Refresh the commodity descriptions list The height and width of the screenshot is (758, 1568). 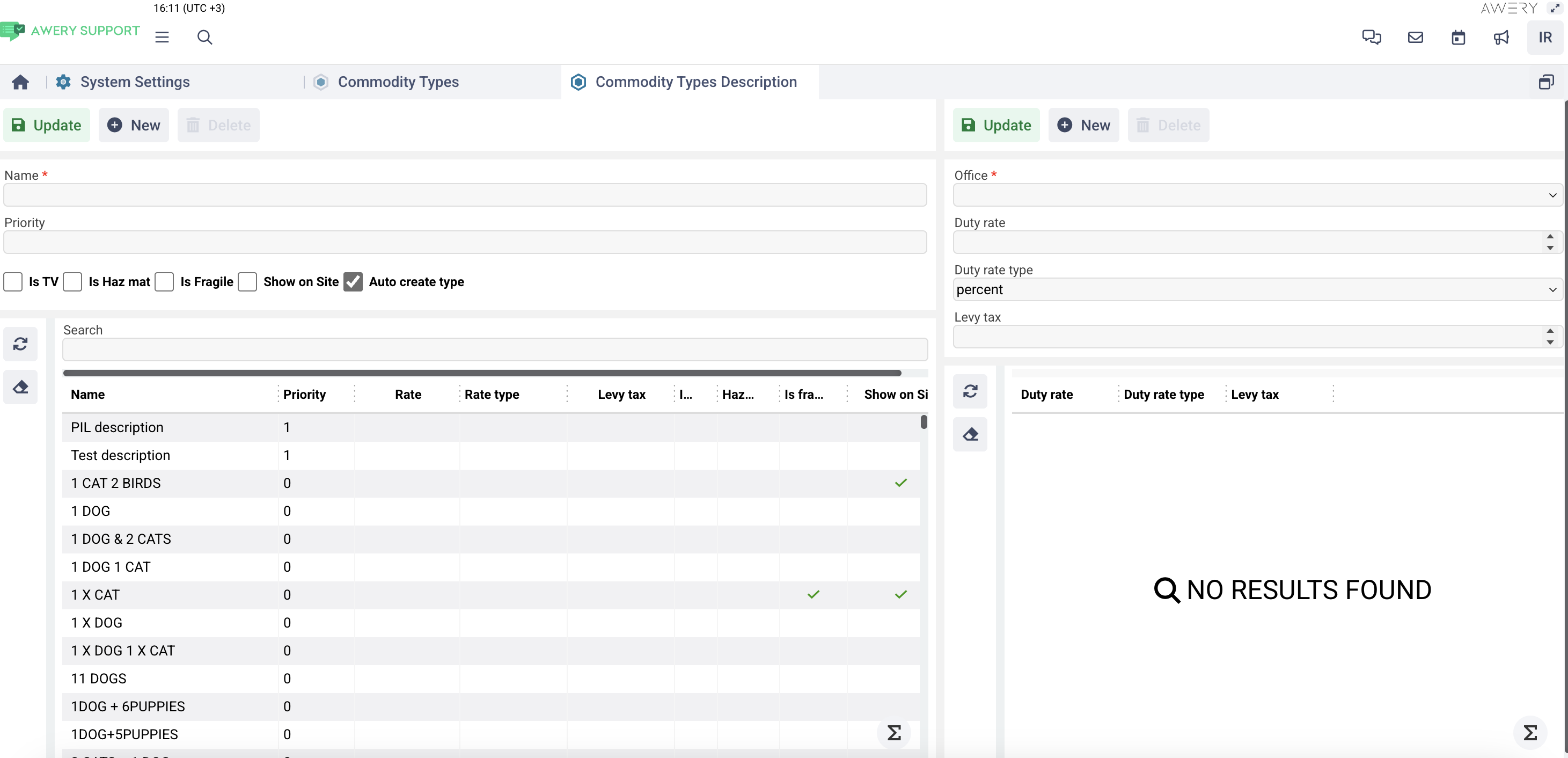[x=21, y=344]
